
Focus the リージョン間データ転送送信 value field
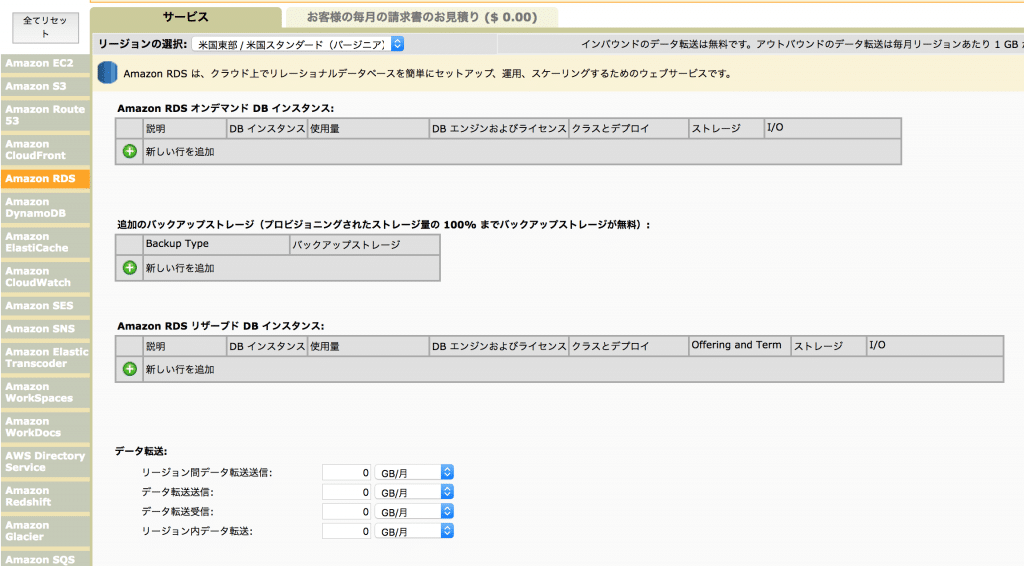(347, 473)
